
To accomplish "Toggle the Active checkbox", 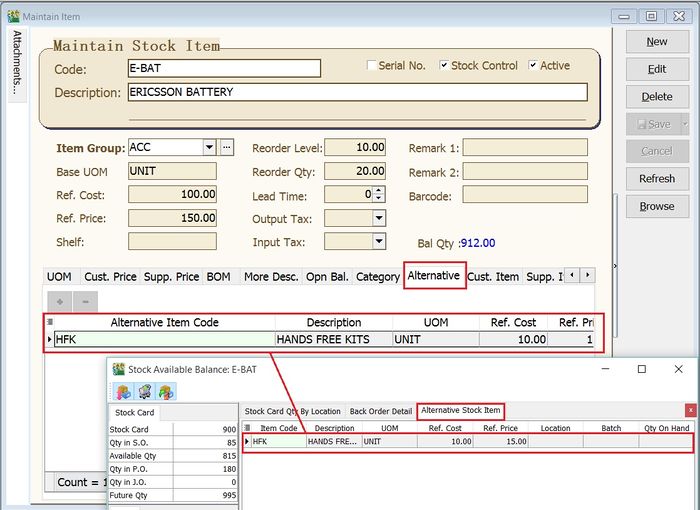I will [533, 66].
